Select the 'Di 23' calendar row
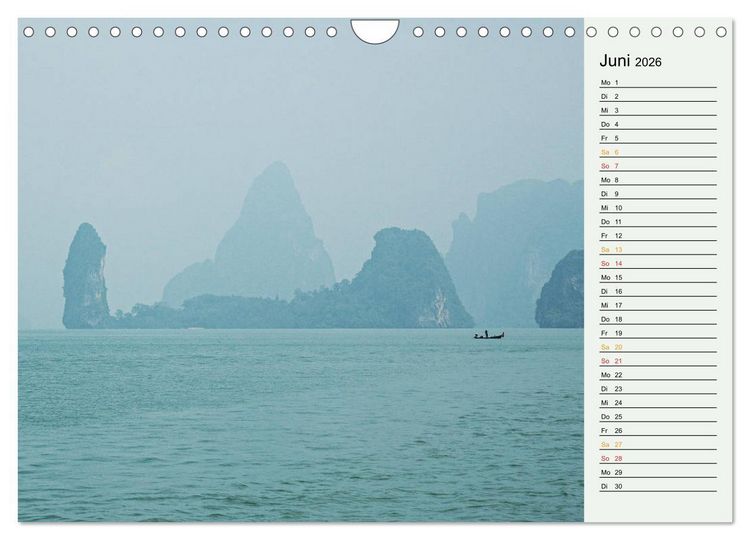Screen dimensions: 750x540 click(x=658, y=389)
